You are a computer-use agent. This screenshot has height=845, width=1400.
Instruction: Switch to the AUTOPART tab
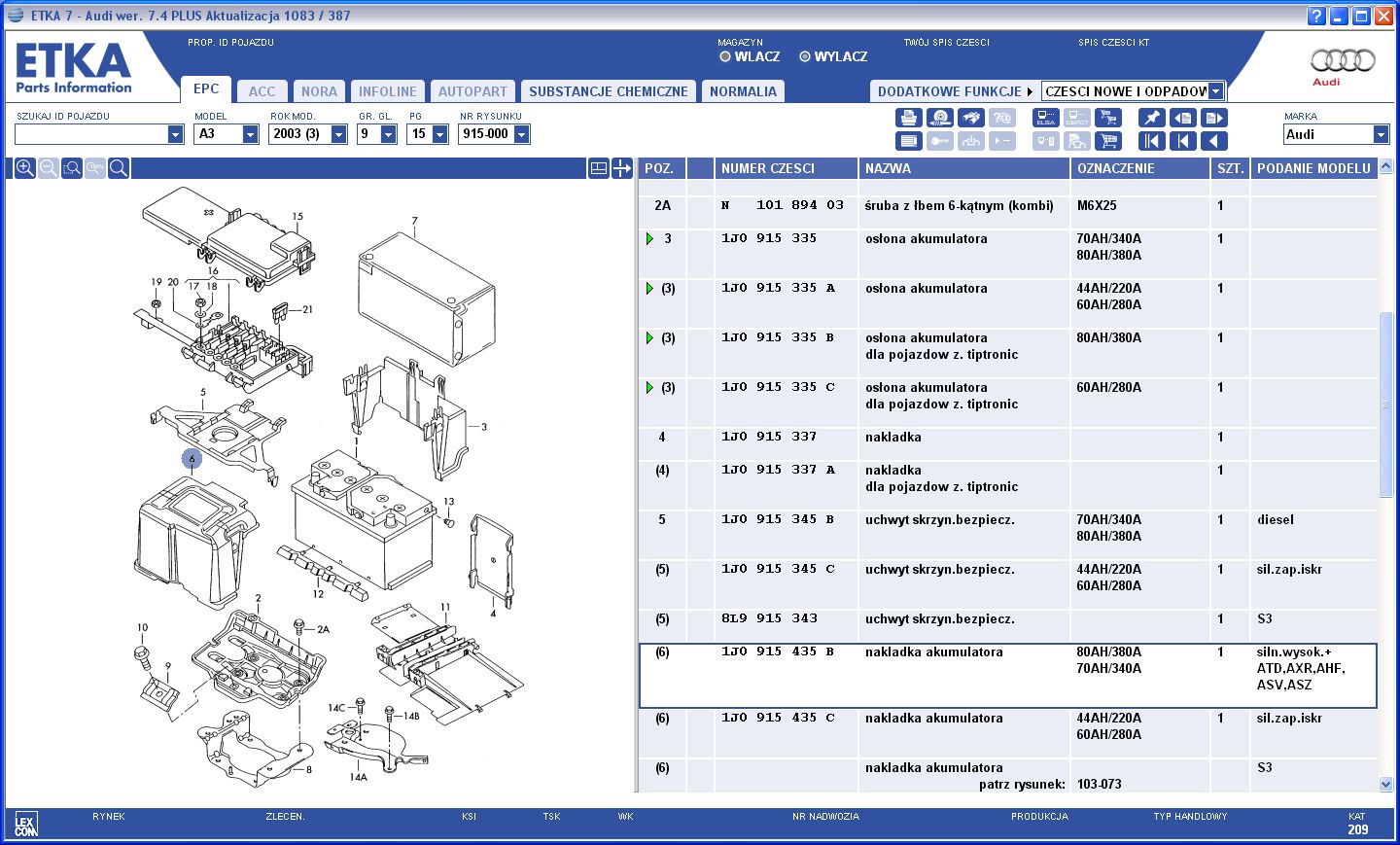[x=472, y=91]
